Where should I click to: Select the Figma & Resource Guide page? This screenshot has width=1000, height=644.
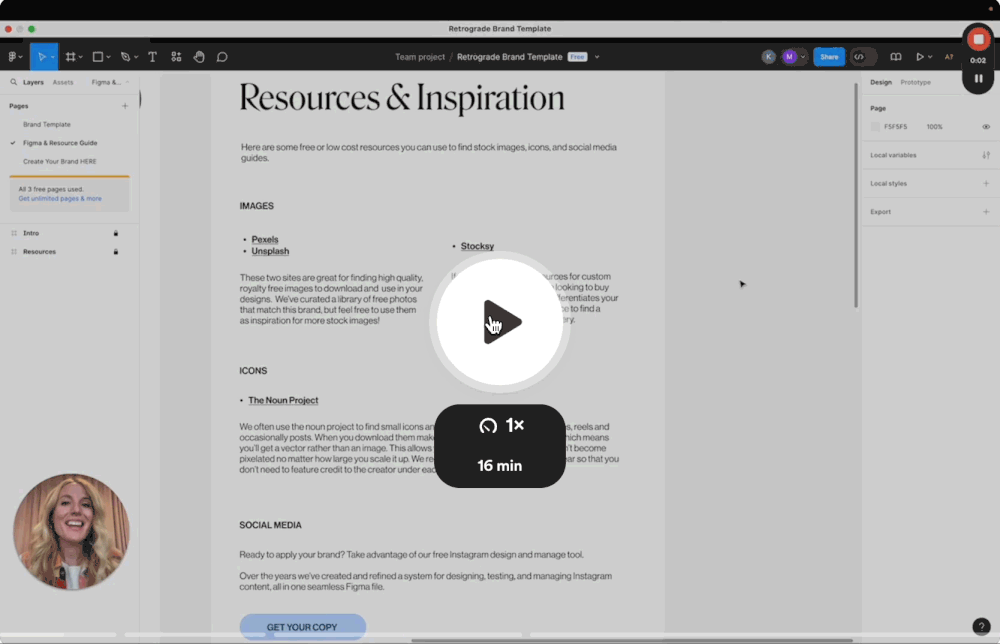pos(60,143)
